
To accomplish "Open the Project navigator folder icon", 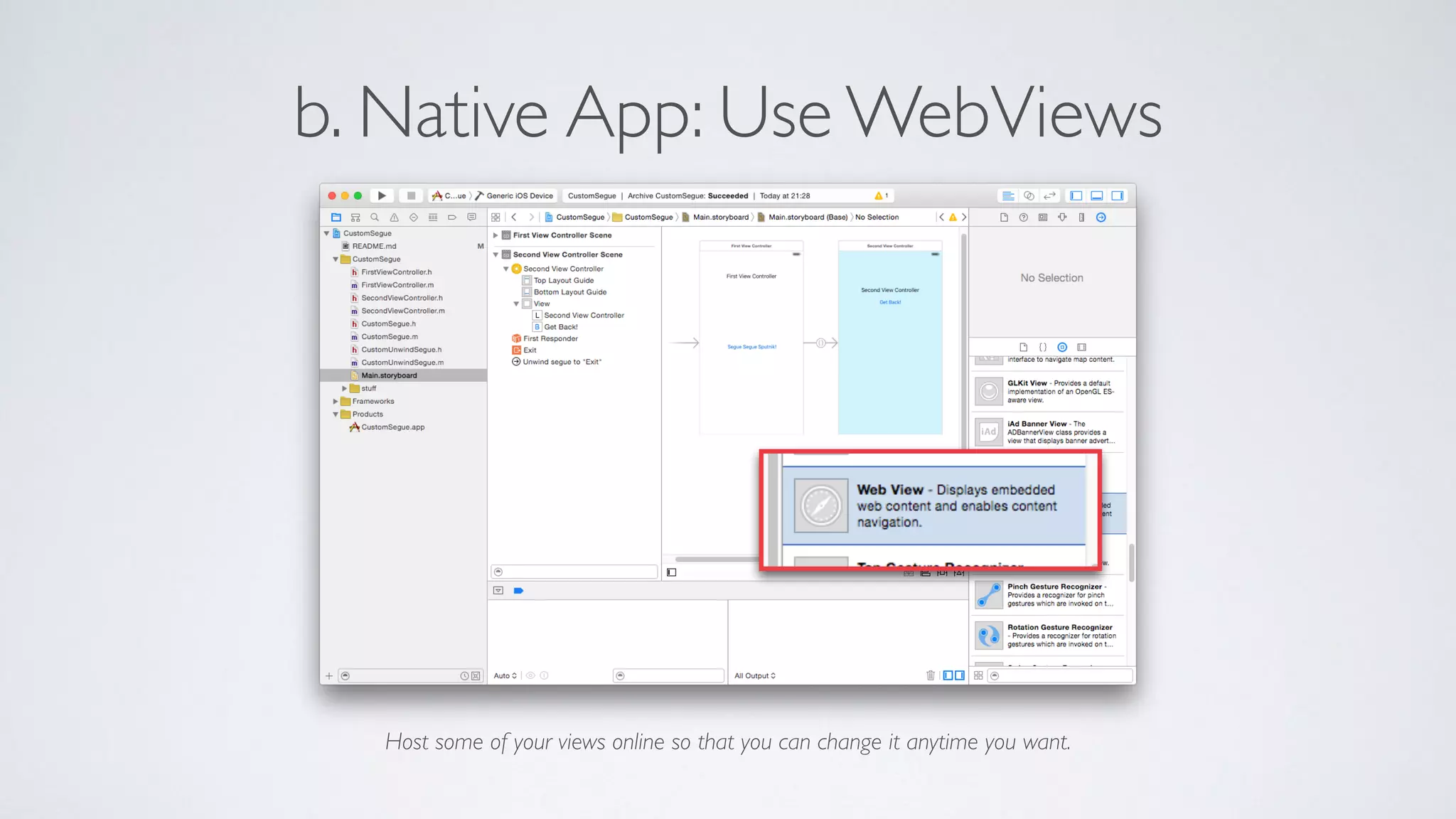I will tap(336, 218).
